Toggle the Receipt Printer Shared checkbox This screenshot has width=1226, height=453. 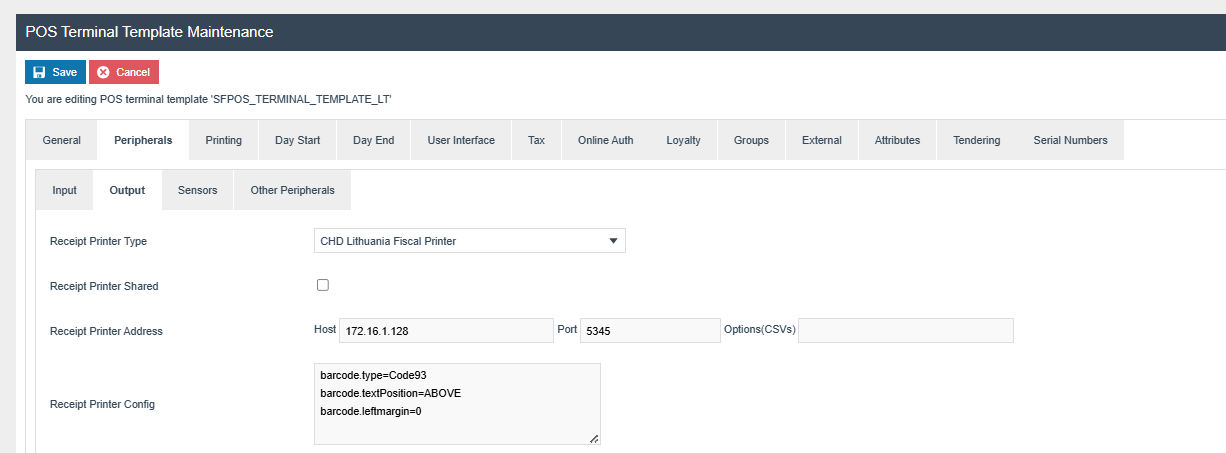[323, 285]
